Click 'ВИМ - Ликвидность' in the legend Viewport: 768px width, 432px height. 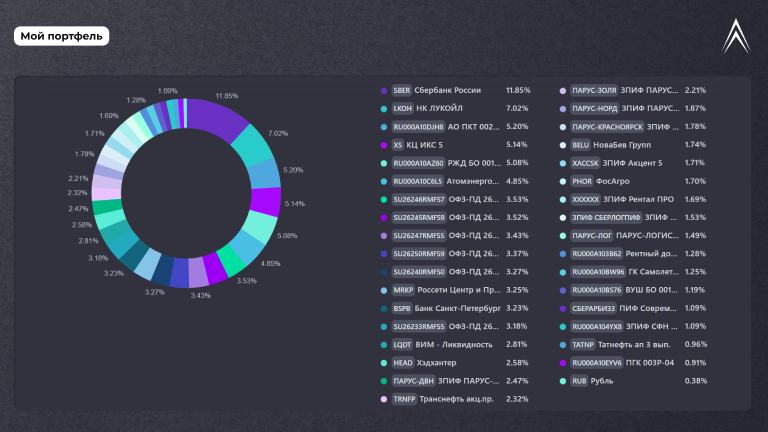[454, 345]
